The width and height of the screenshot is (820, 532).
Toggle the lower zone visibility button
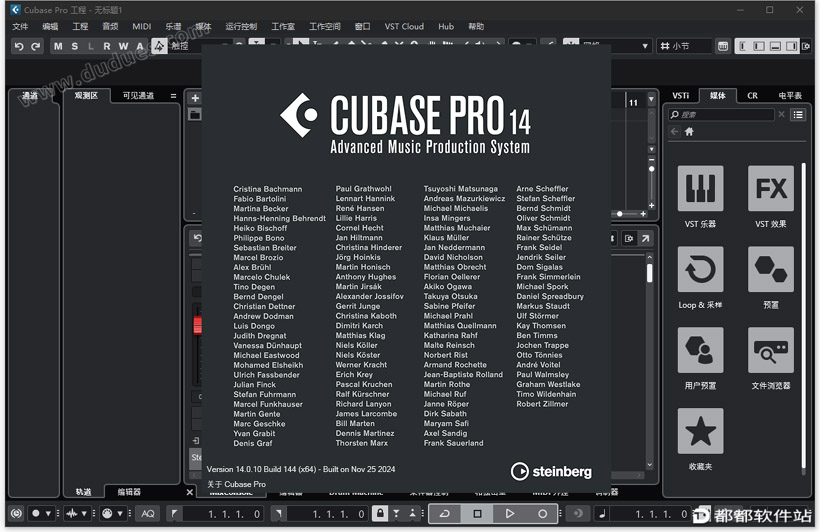pyautogui.click(x=776, y=46)
